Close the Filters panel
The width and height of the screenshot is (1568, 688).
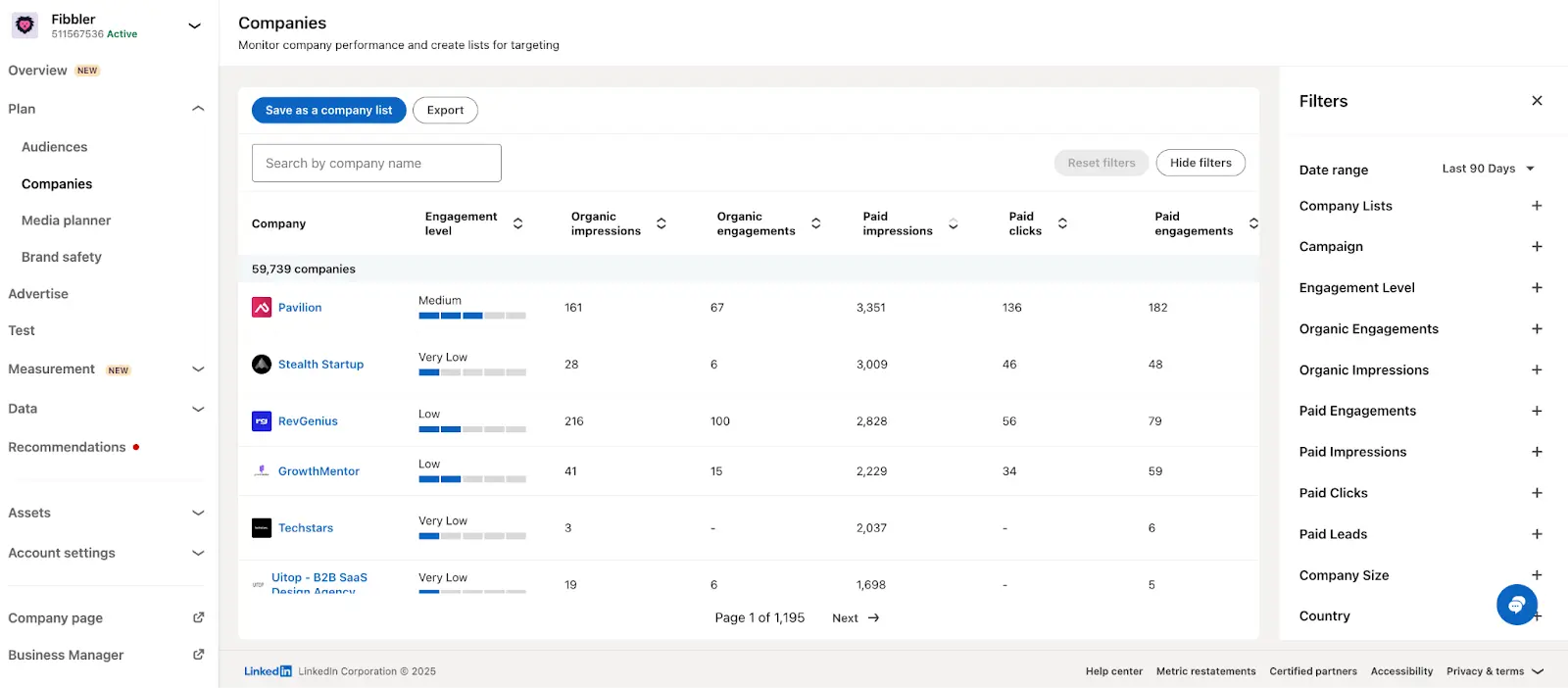click(x=1537, y=101)
